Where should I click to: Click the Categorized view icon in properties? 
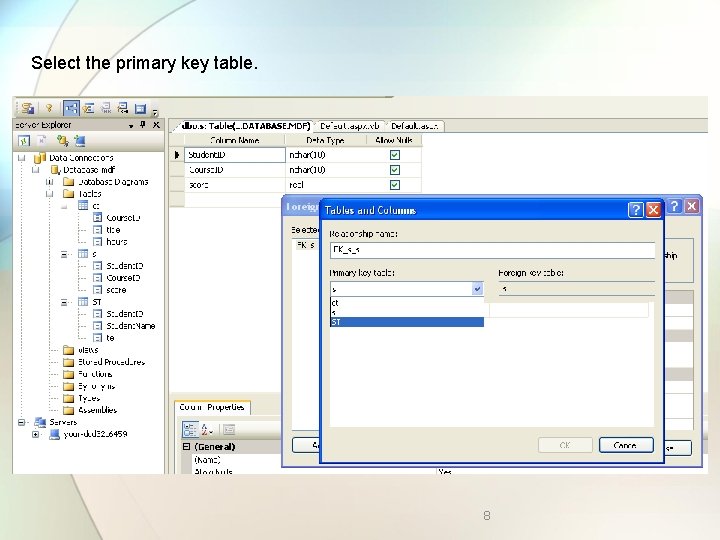(190, 430)
